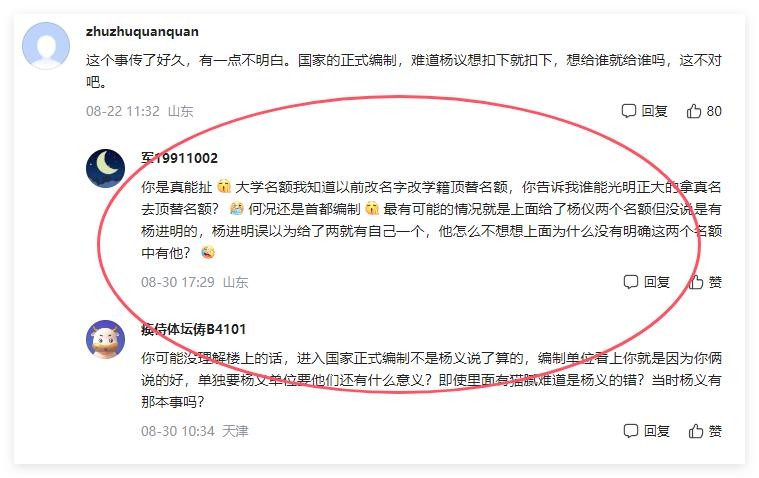This screenshot has height=478, width=759.
Task: Open the username ending in 19911002
Action: 180,158
